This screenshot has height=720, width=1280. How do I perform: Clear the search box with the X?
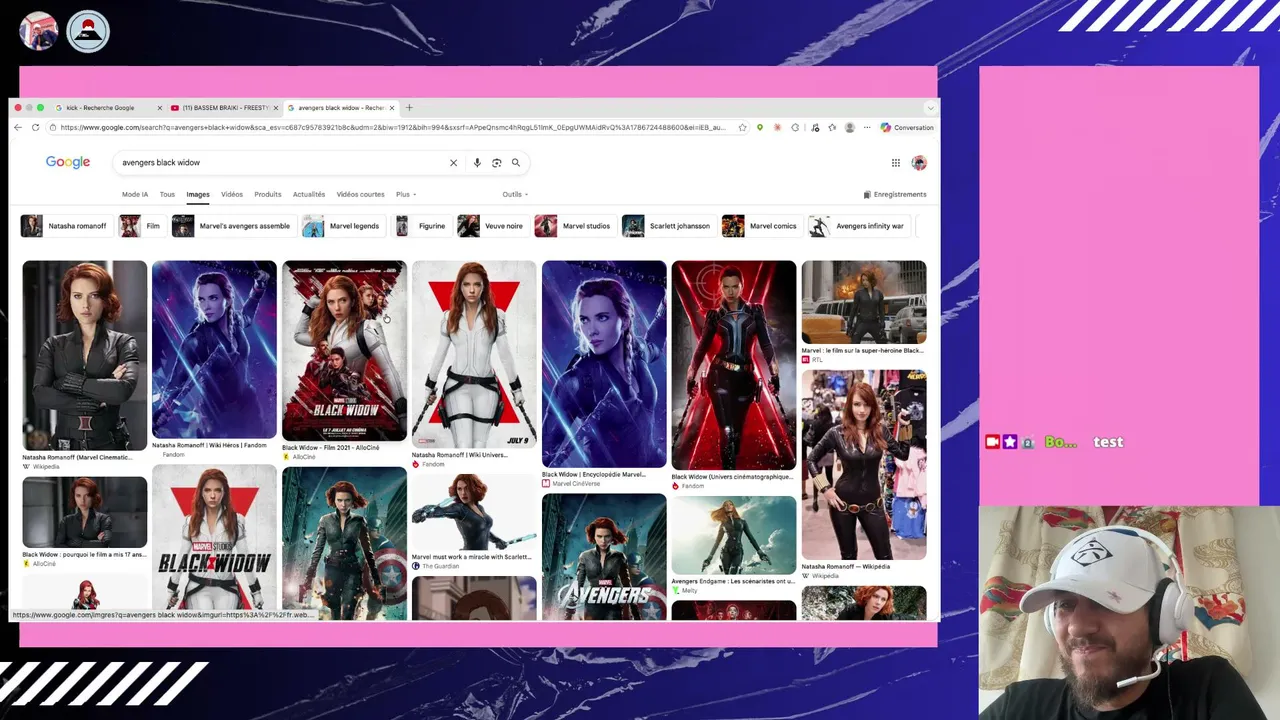click(453, 163)
